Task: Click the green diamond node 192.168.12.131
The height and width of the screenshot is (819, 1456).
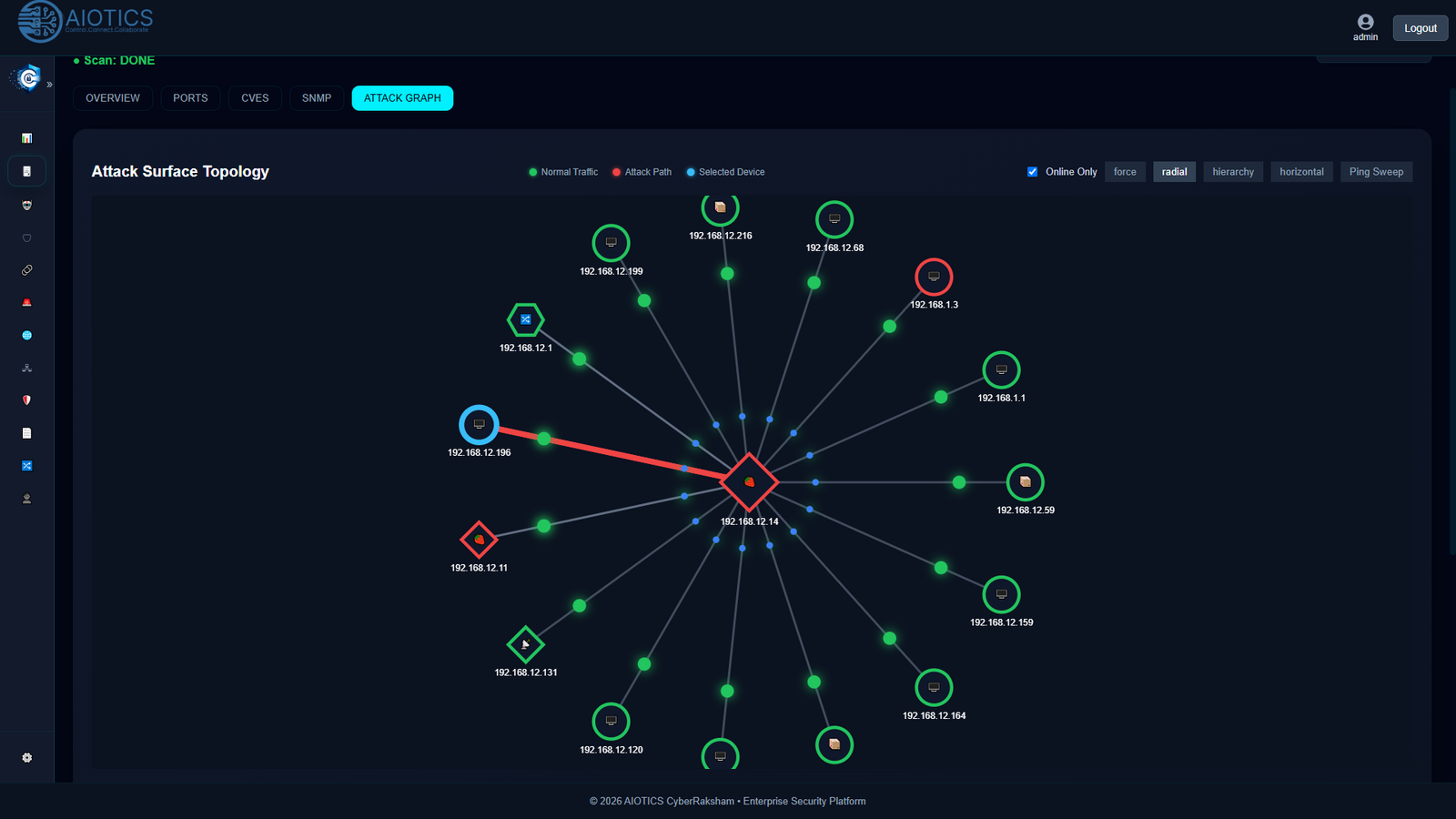Action: (x=526, y=644)
